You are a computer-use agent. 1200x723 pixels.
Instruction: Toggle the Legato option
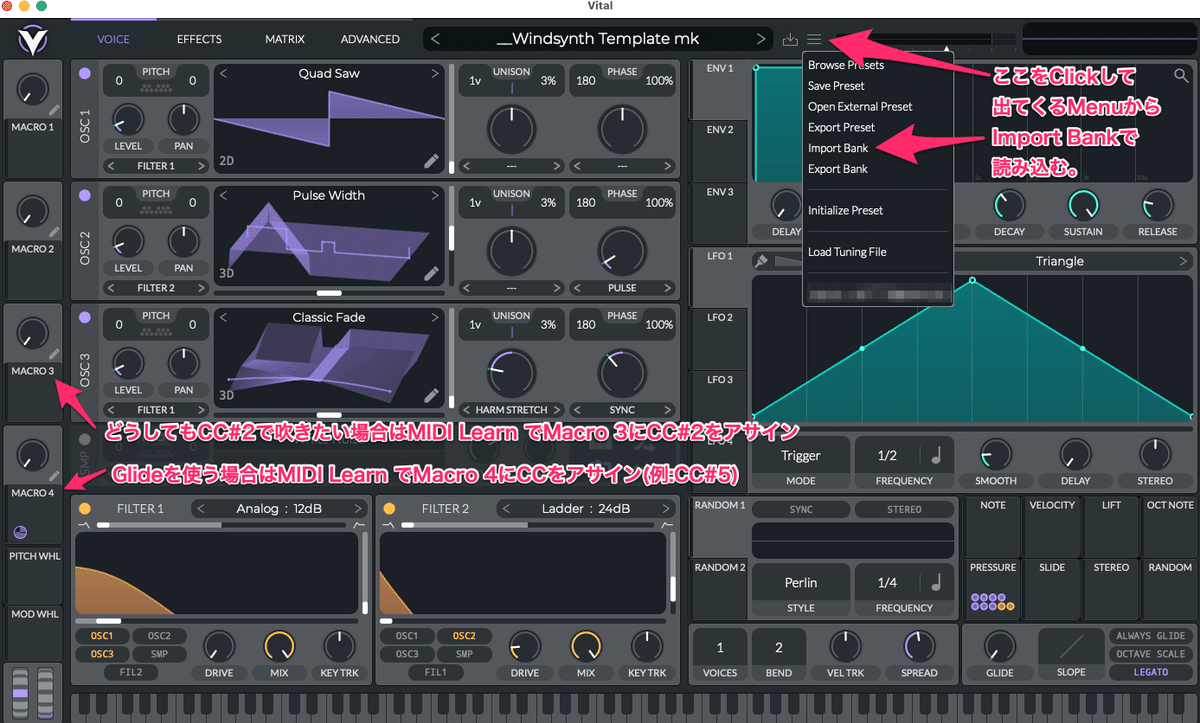(1150, 672)
